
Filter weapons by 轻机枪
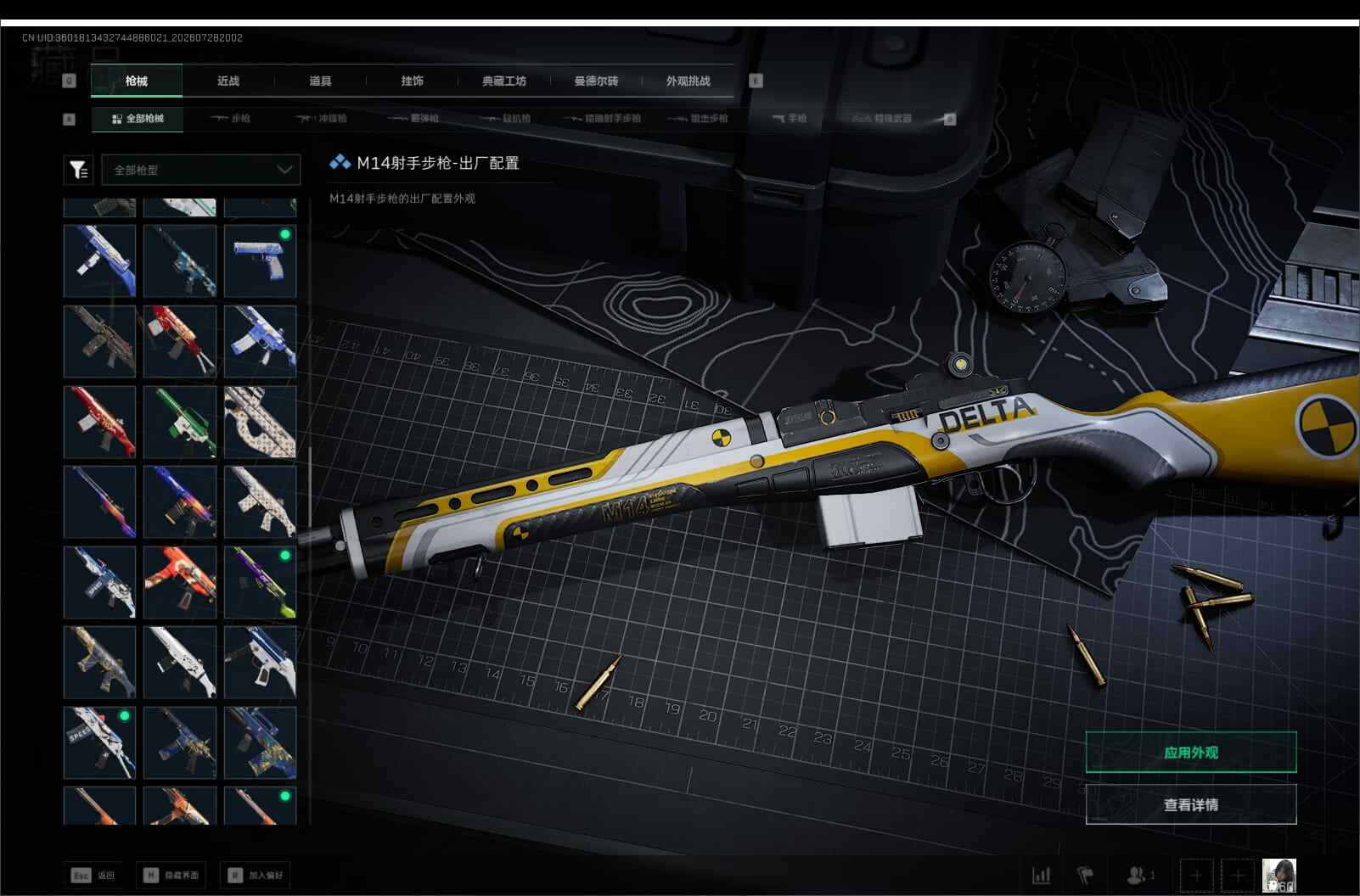pyautogui.click(x=506, y=119)
